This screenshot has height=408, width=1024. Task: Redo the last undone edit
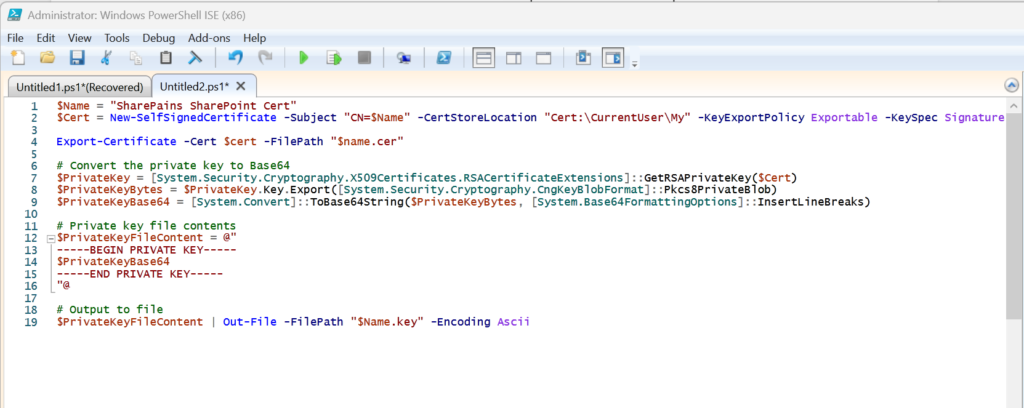tap(265, 58)
